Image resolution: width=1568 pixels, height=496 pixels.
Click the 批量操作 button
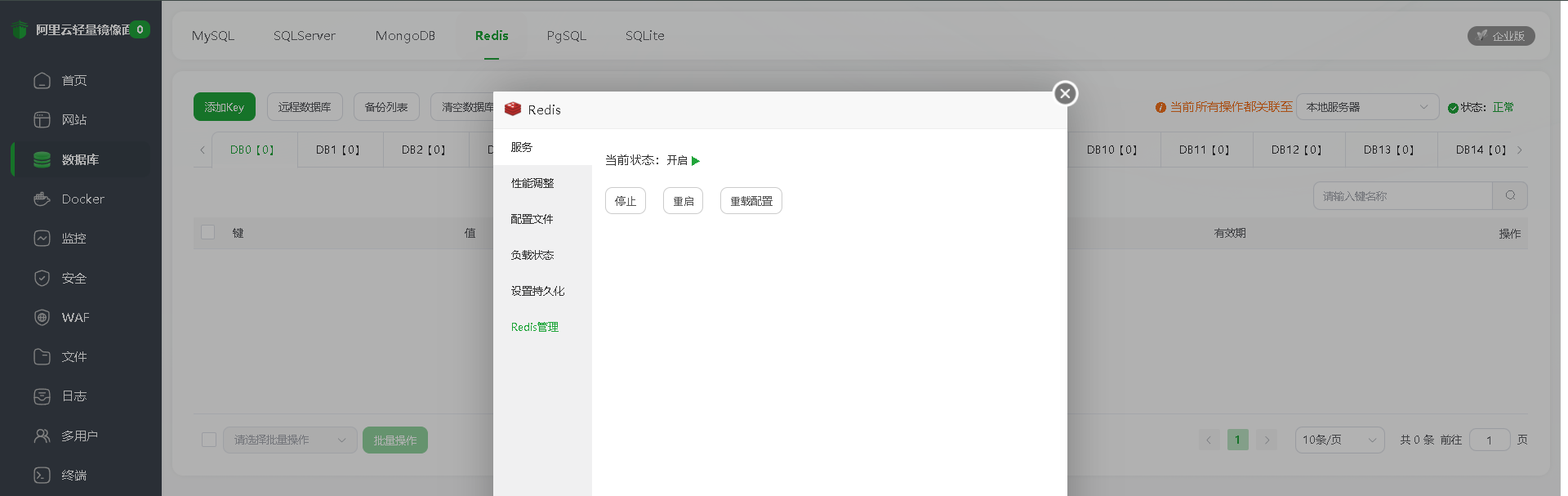coord(395,440)
